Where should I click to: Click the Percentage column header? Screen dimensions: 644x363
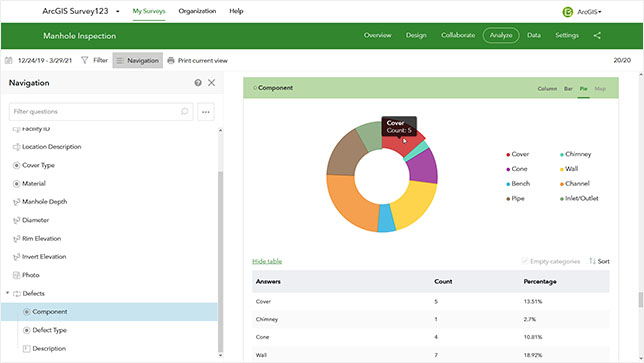click(x=540, y=282)
